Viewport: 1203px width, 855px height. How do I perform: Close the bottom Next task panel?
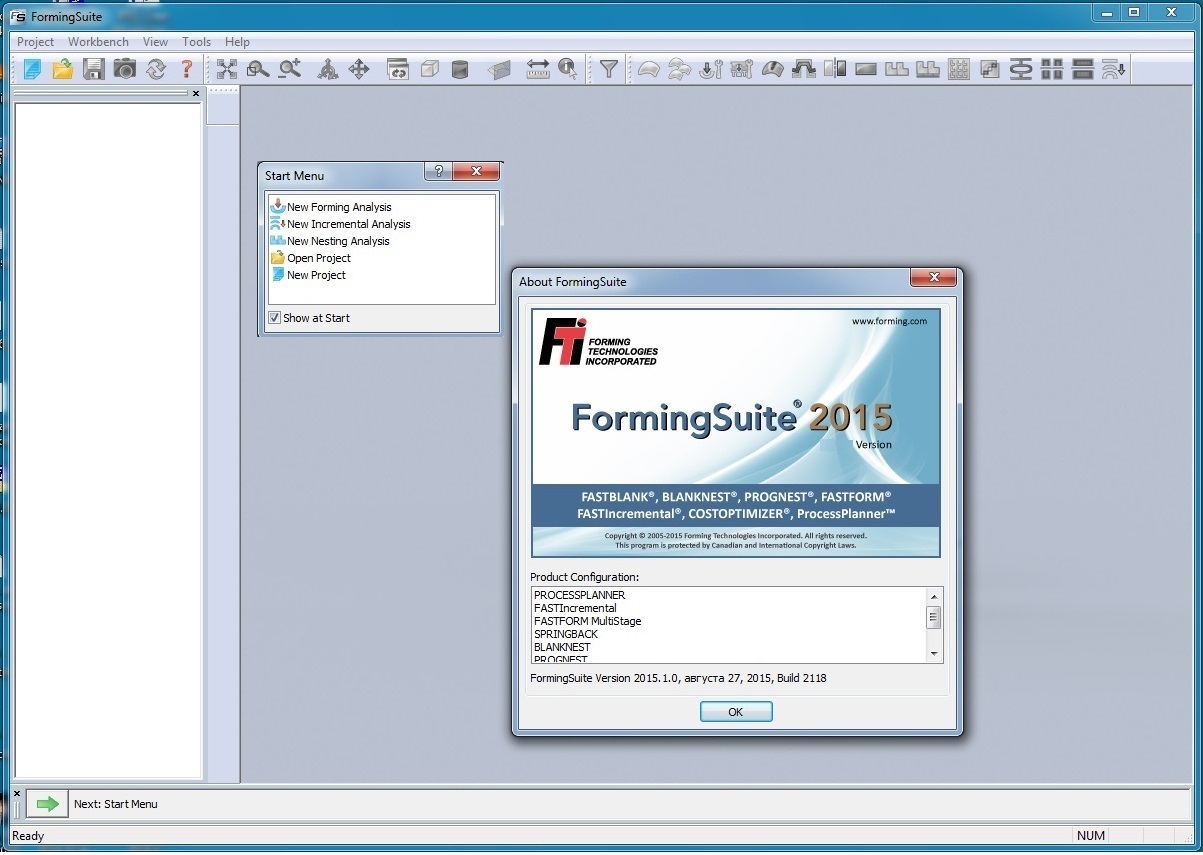tap(17, 793)
